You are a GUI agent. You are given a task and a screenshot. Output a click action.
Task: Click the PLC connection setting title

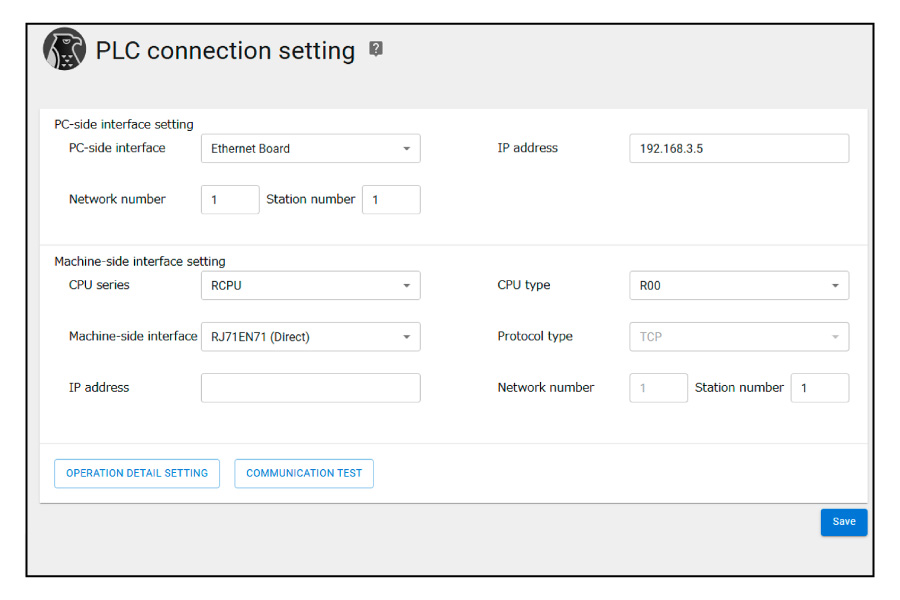[225, 51]
